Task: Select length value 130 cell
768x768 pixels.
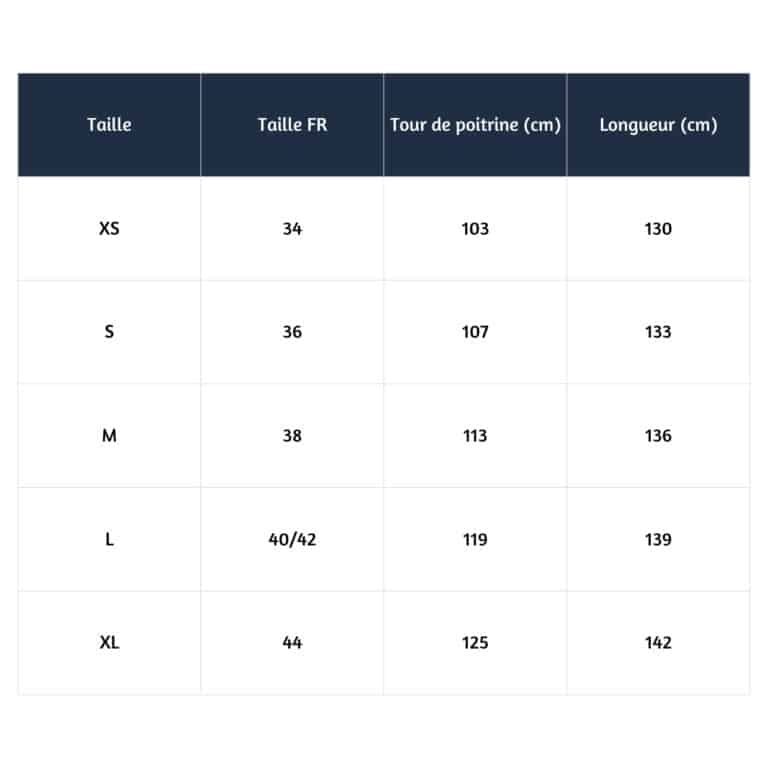Action: click(658, 229)
